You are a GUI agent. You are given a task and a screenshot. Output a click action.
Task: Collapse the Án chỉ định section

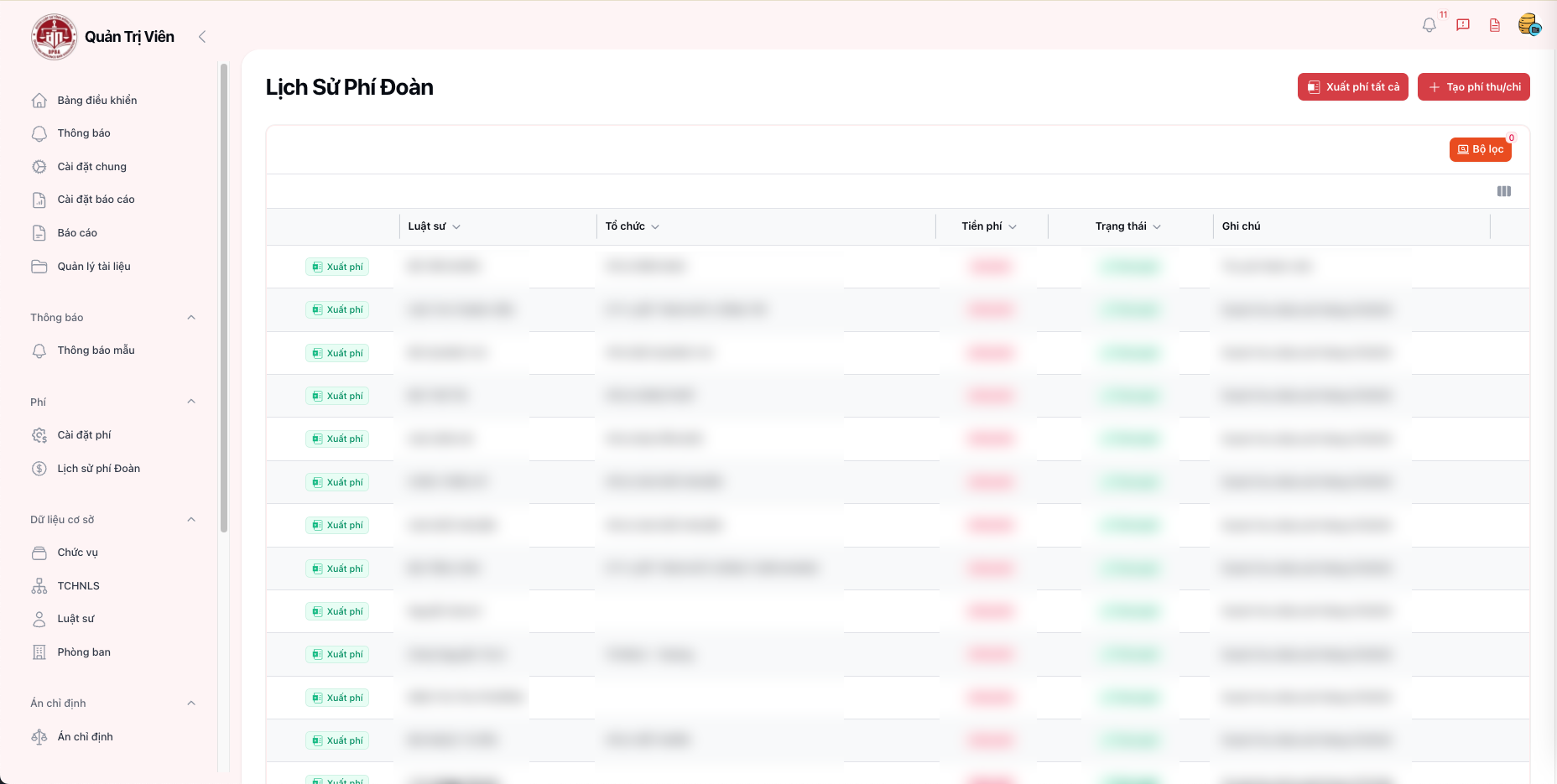coord(191,704)
